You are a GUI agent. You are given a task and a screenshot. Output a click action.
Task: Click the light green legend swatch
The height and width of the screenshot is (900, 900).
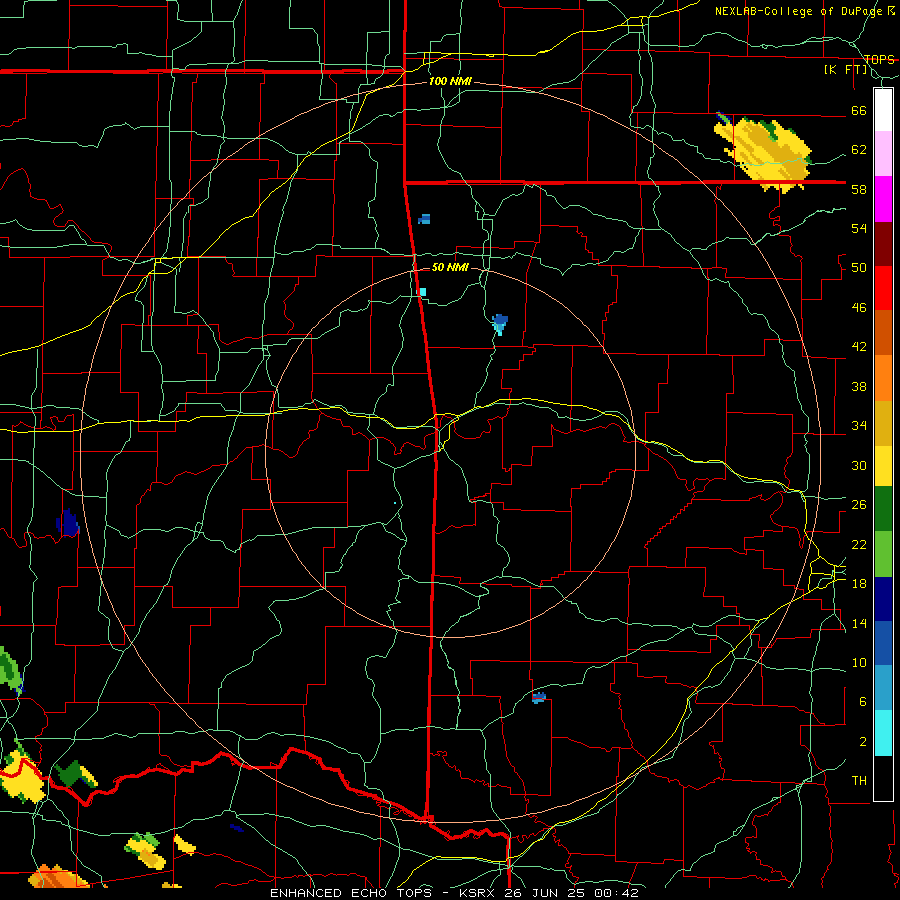click(883, 553)
